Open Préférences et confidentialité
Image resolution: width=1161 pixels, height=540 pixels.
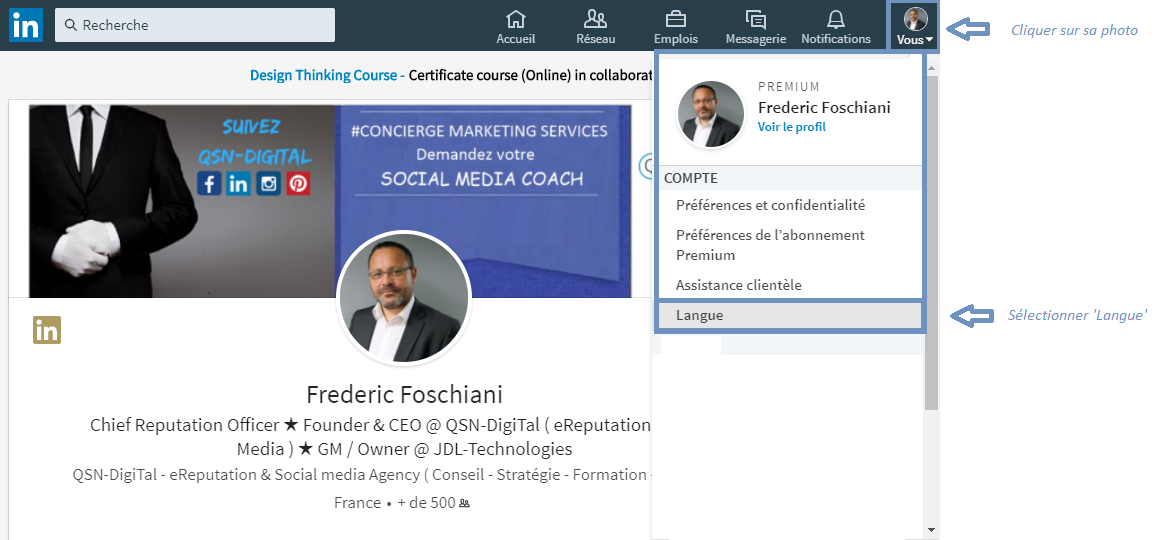770,205
